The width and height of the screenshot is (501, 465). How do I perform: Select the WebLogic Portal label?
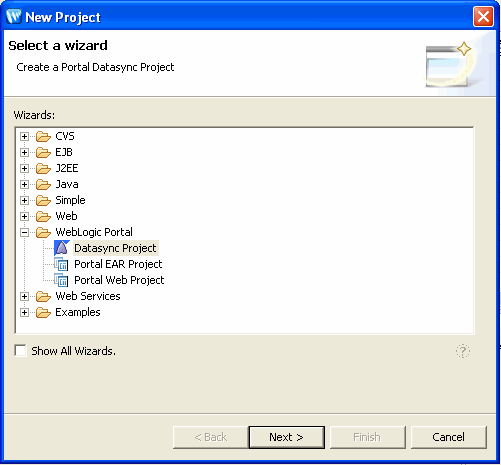click(94, 232)
